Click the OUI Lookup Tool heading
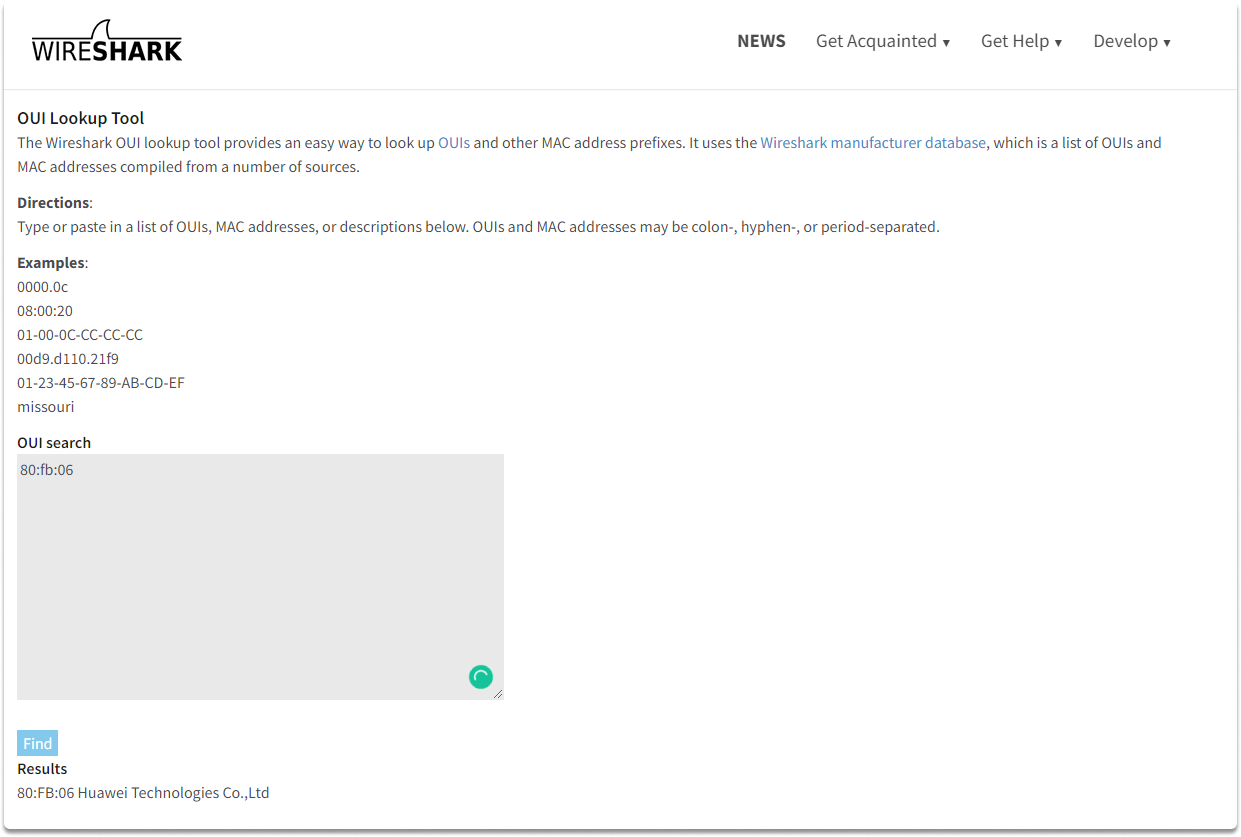The height and width of the screenshot is (837, 1241). coord(81,118)
